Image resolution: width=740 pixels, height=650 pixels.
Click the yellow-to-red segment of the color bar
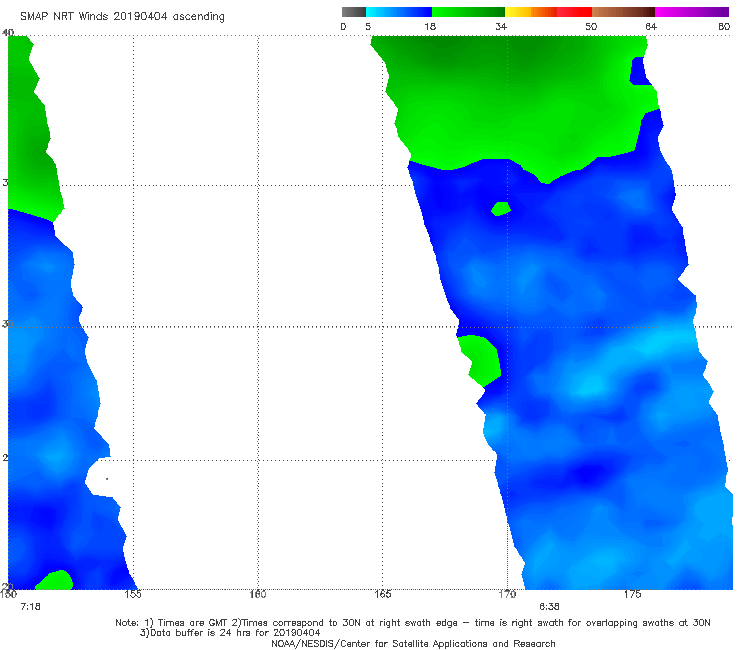tap(548, 12)
